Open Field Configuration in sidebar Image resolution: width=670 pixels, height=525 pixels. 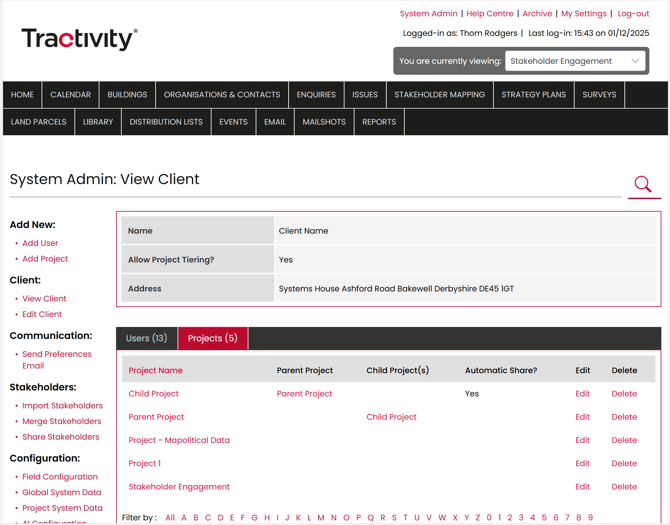[60, 477]
